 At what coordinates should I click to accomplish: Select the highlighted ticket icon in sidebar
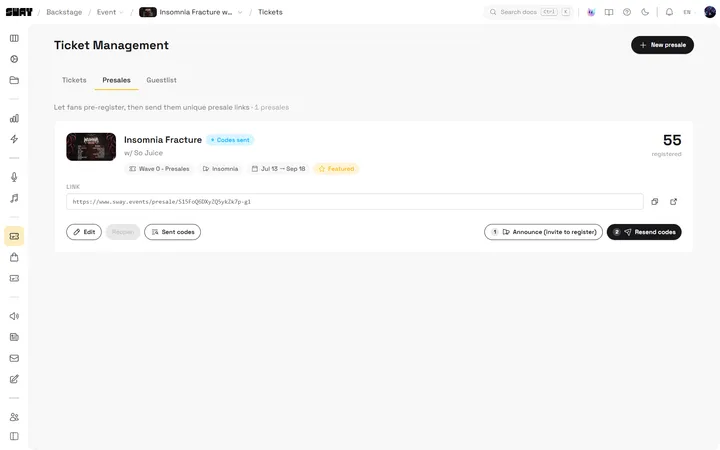tap(14, 236)
